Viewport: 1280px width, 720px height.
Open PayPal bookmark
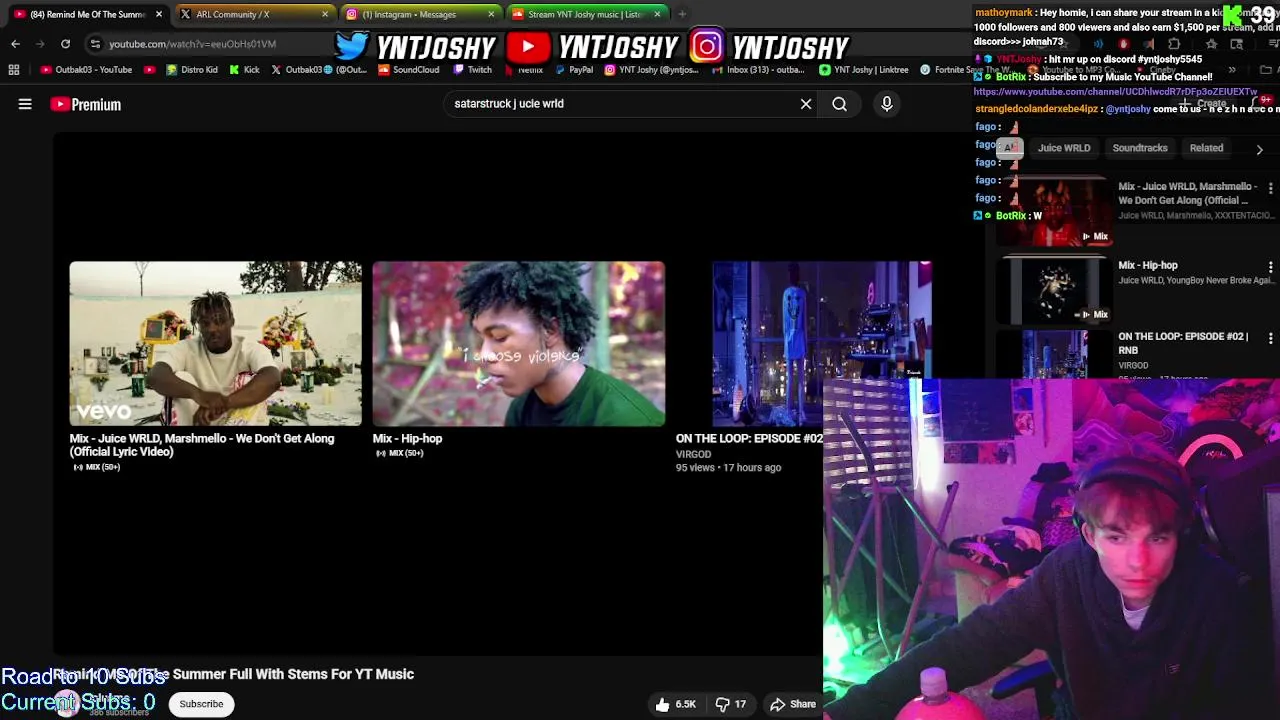[x=574, y=70]
